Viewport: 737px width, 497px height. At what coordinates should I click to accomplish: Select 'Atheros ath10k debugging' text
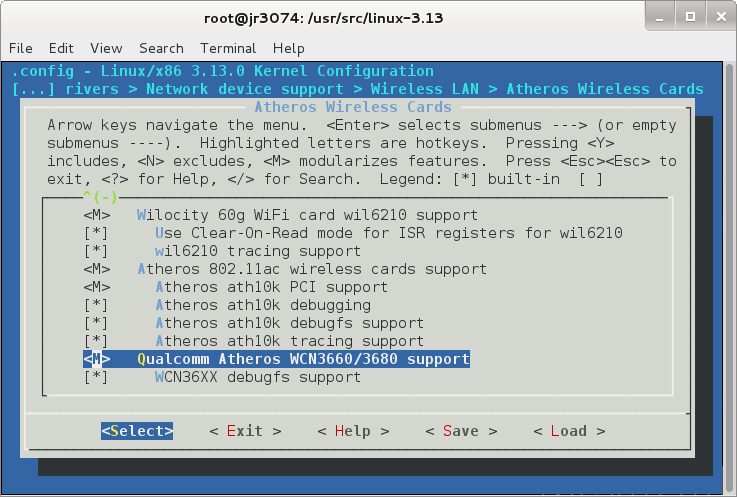(x=263, y=305)
